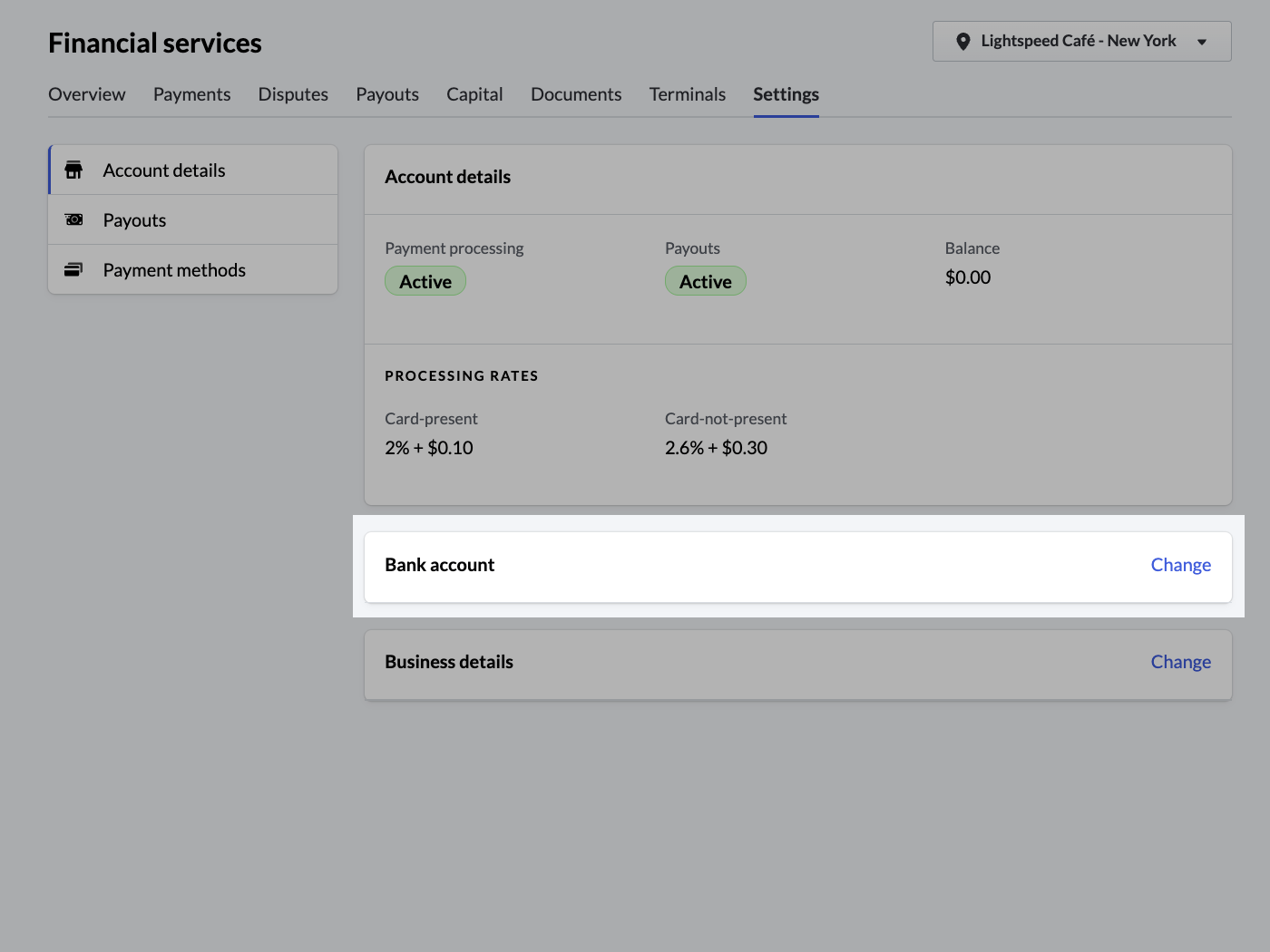Select the storefront icon beside Account details

click(x=73, y=170)
